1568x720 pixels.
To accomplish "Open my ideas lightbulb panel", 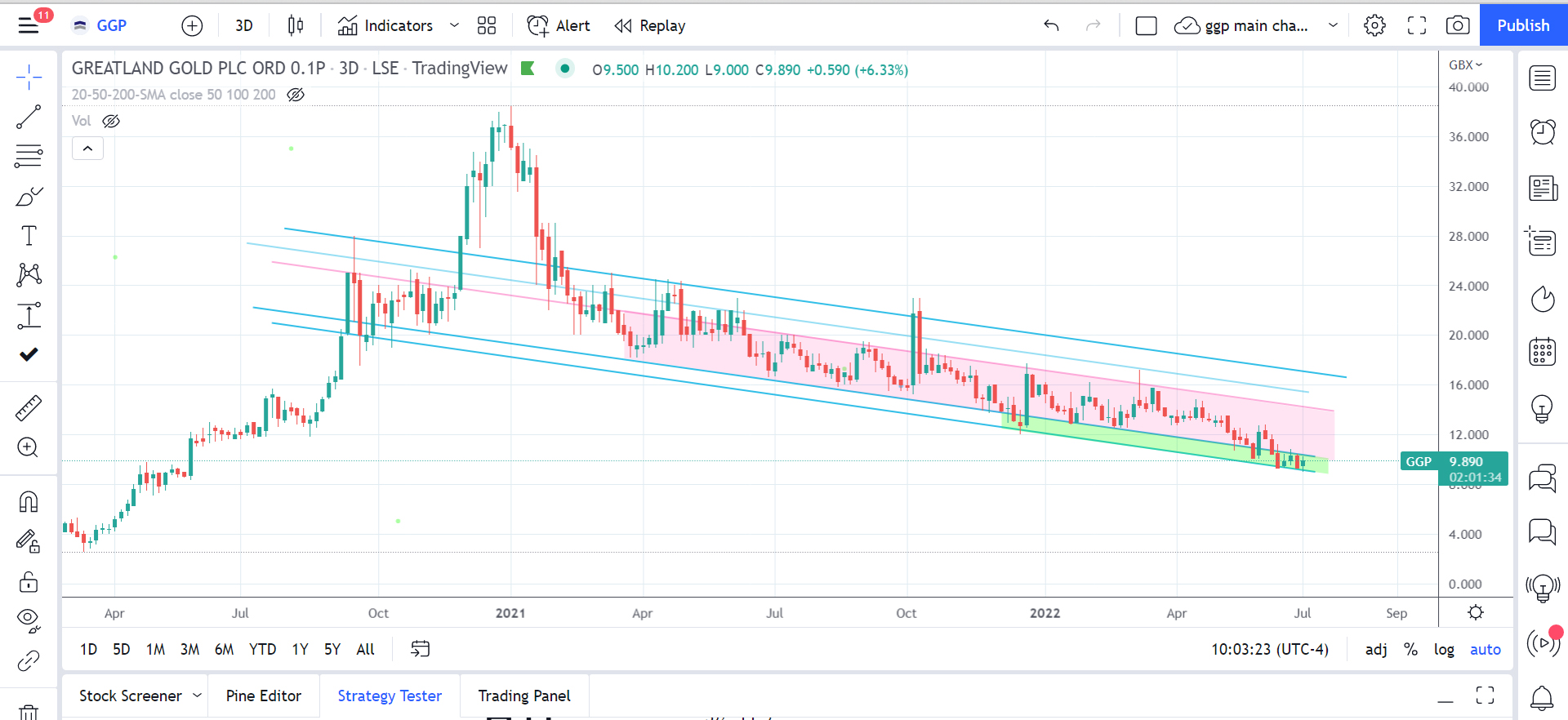I will pyautogui.click(x=1542, y=408).
